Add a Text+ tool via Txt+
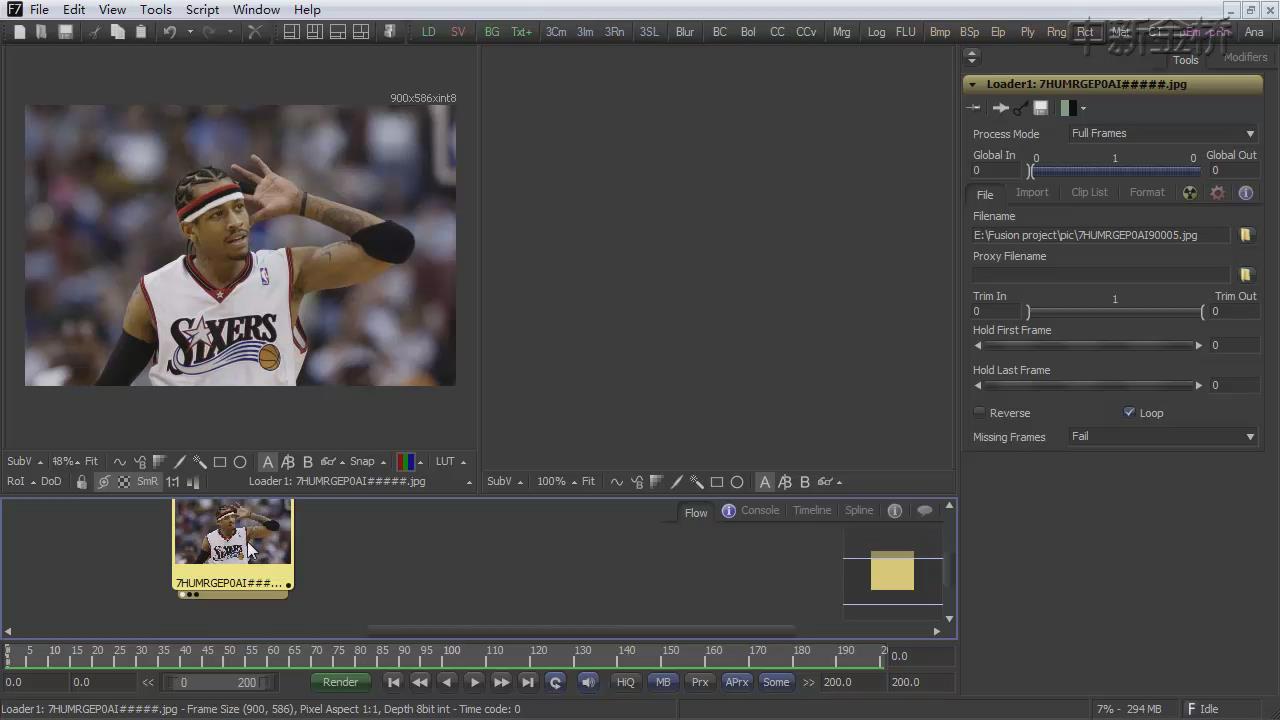The width and height of the screenshot is (1280, 720). click(x=522, y=32)
